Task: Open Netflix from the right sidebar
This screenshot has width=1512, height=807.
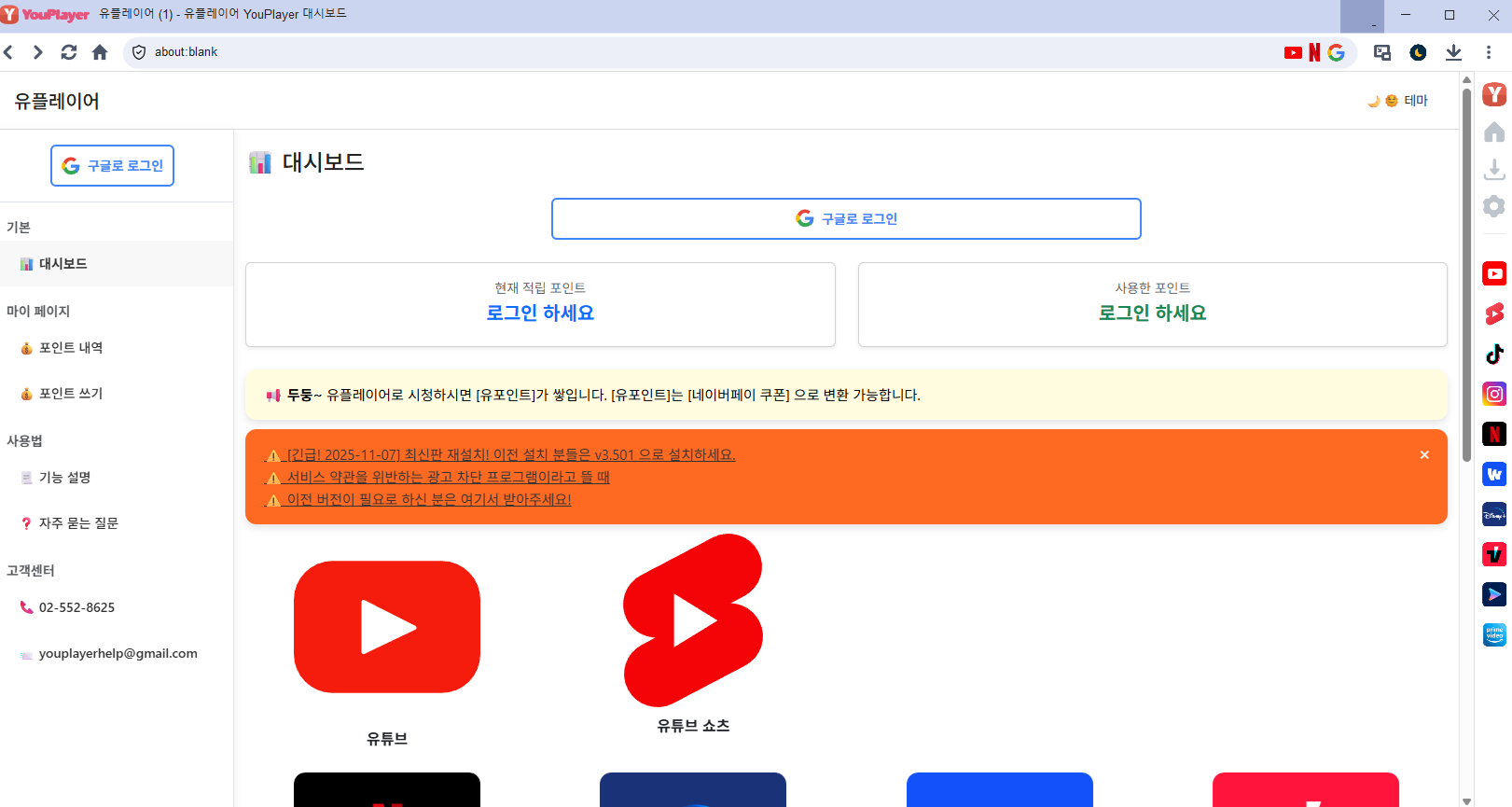Action: pos(1494,434)
